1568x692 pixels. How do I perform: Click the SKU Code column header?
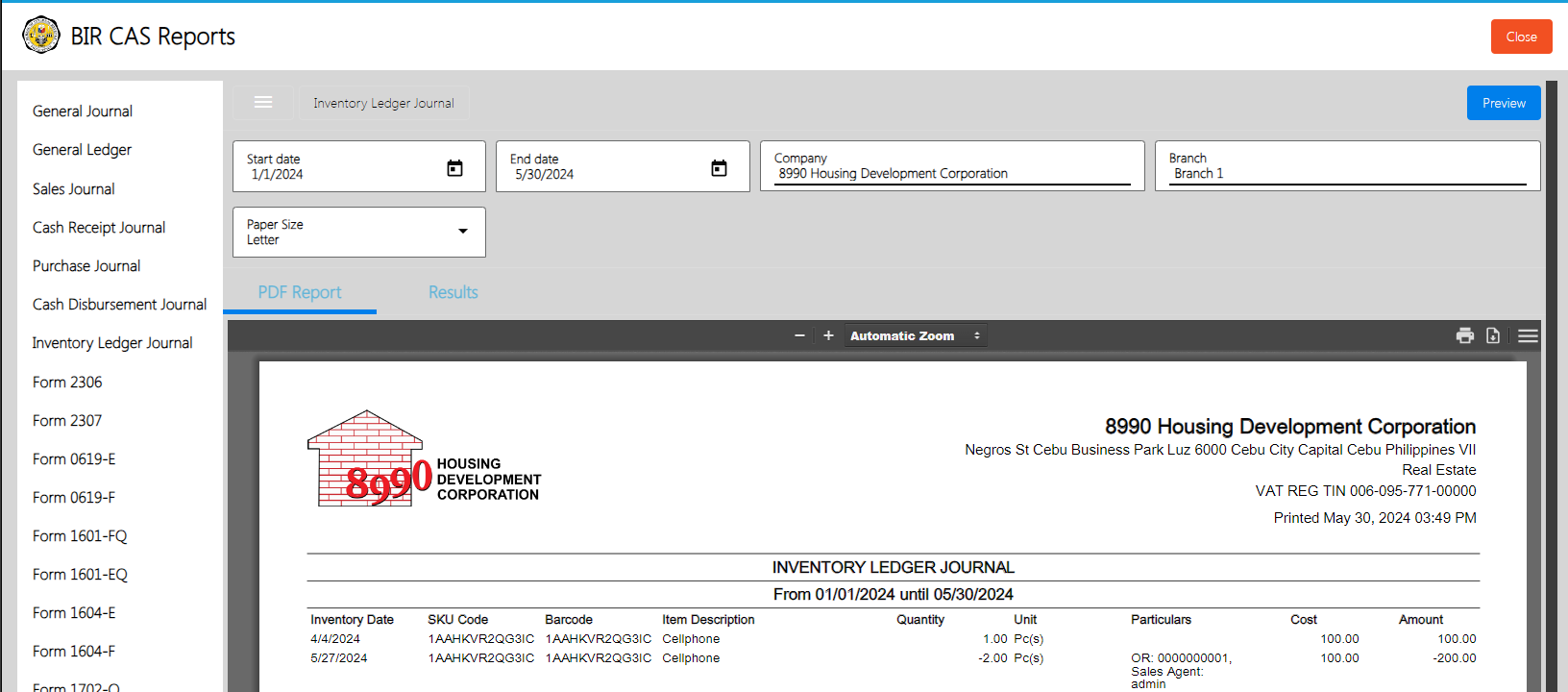point(457,620)
